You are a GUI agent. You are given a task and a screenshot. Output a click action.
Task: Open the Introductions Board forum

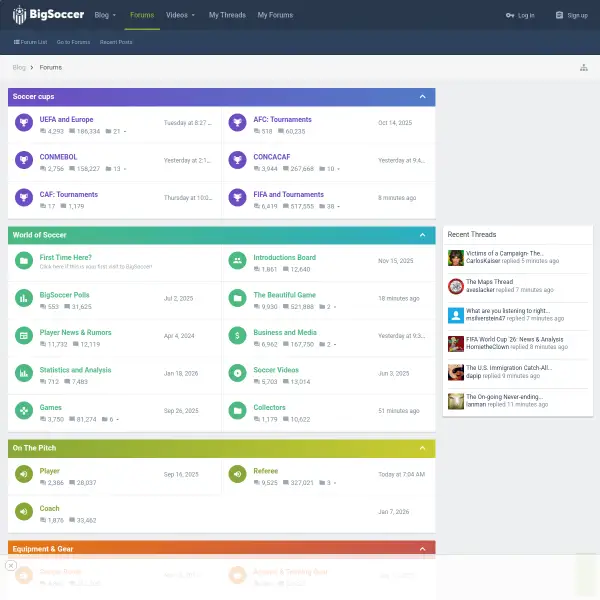(x=284, y=258)
